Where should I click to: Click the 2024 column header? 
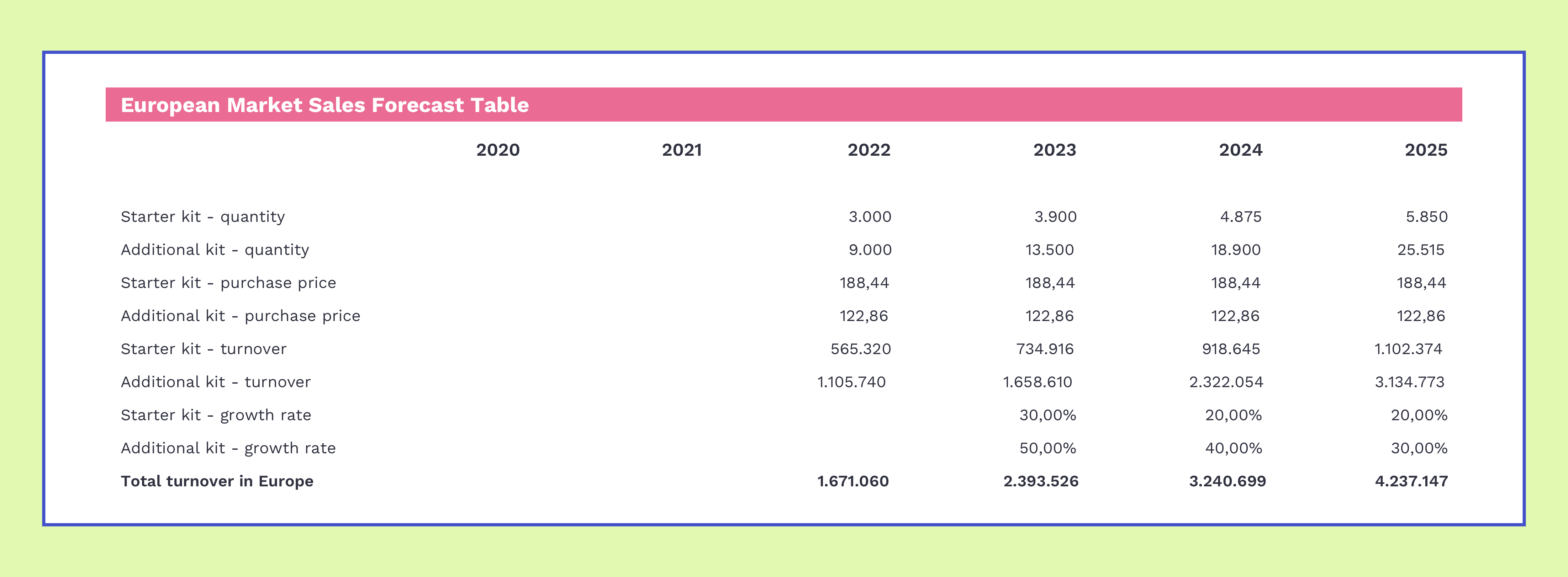click(x=1241, y=150)
